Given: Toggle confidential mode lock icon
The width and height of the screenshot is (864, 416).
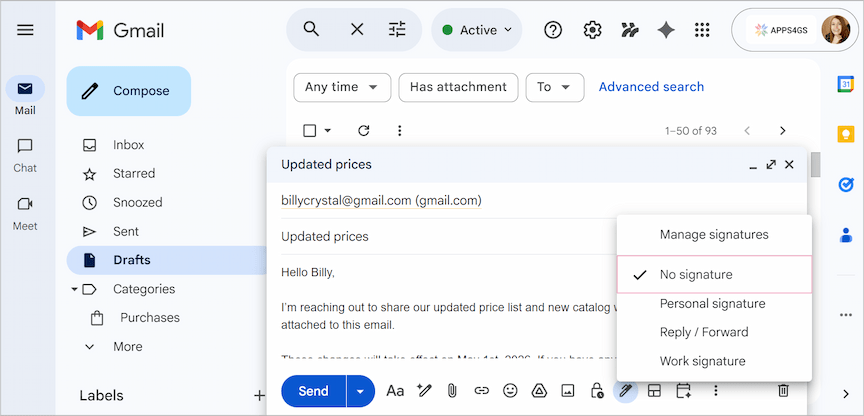Looking at the screenshot, I should point(597,391).
